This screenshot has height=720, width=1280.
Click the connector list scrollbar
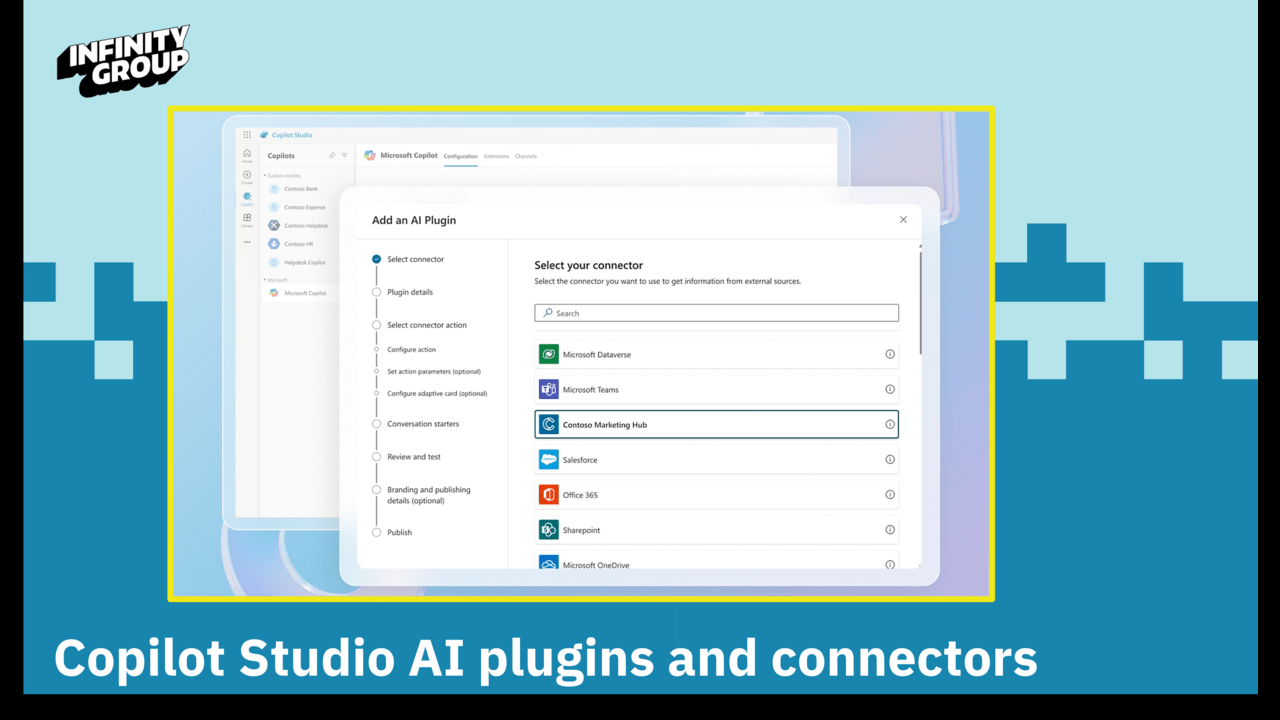920,303
